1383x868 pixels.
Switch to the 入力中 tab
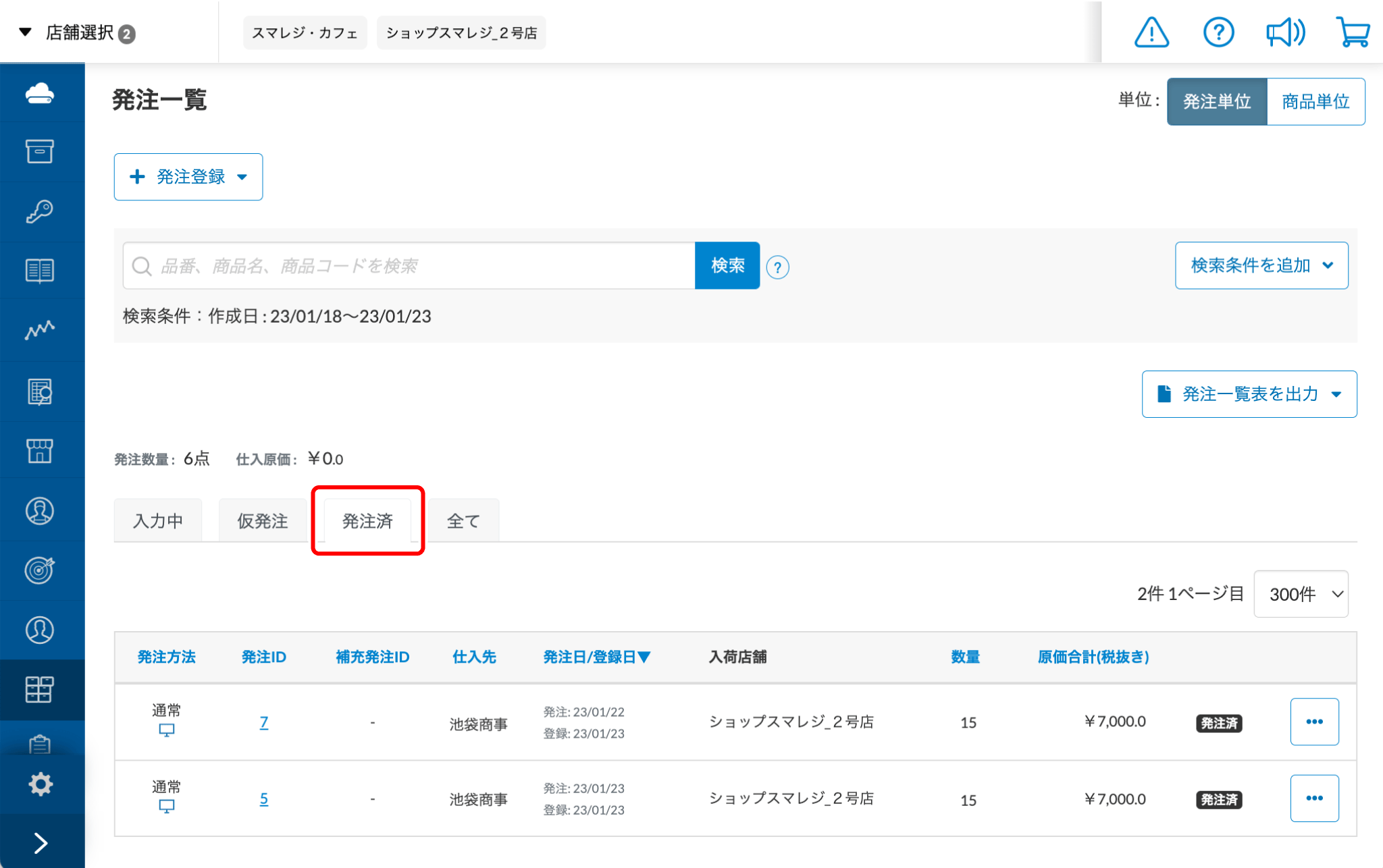click(158, 521)
